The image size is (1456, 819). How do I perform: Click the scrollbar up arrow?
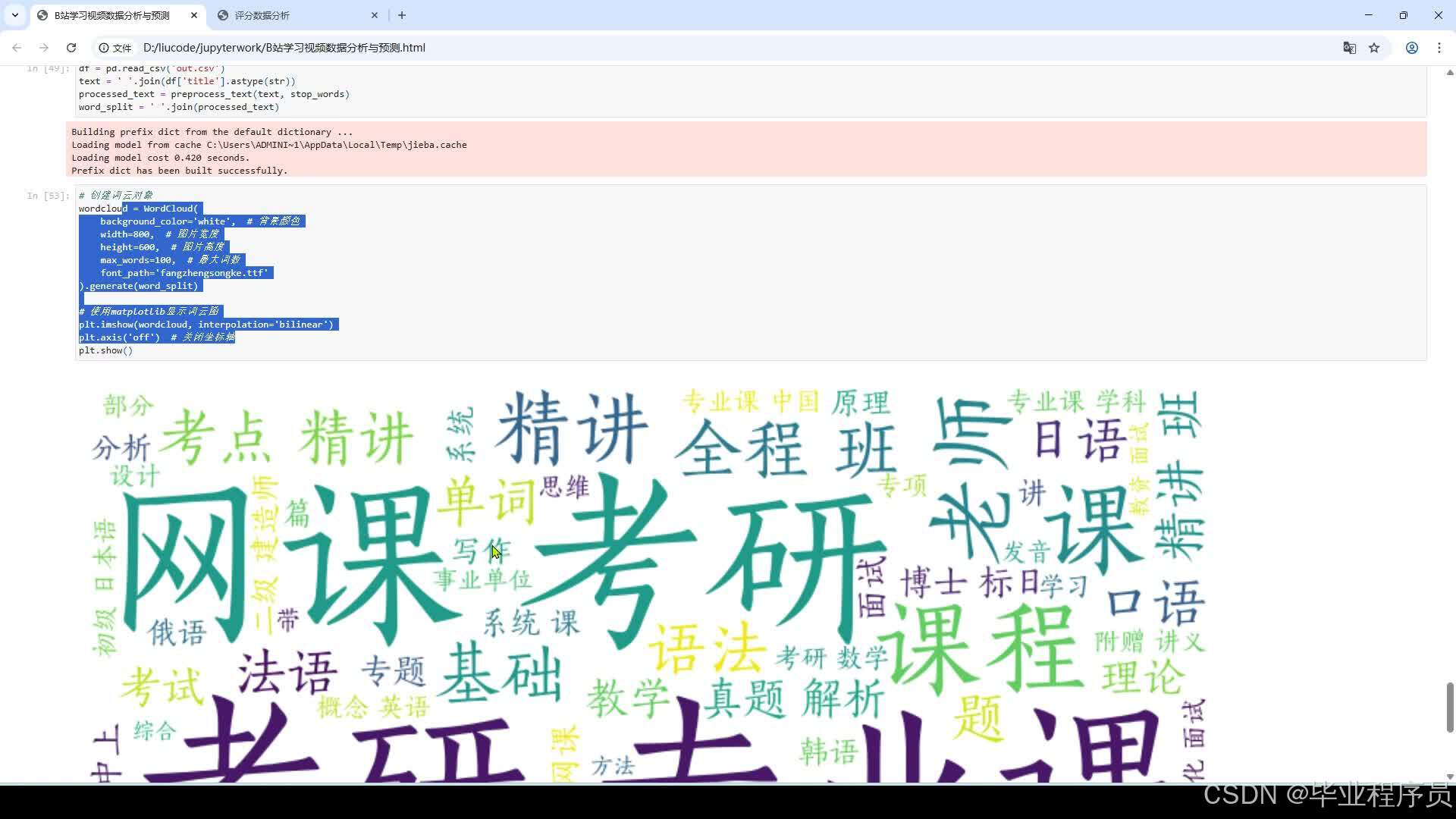tap(1450, 73)
